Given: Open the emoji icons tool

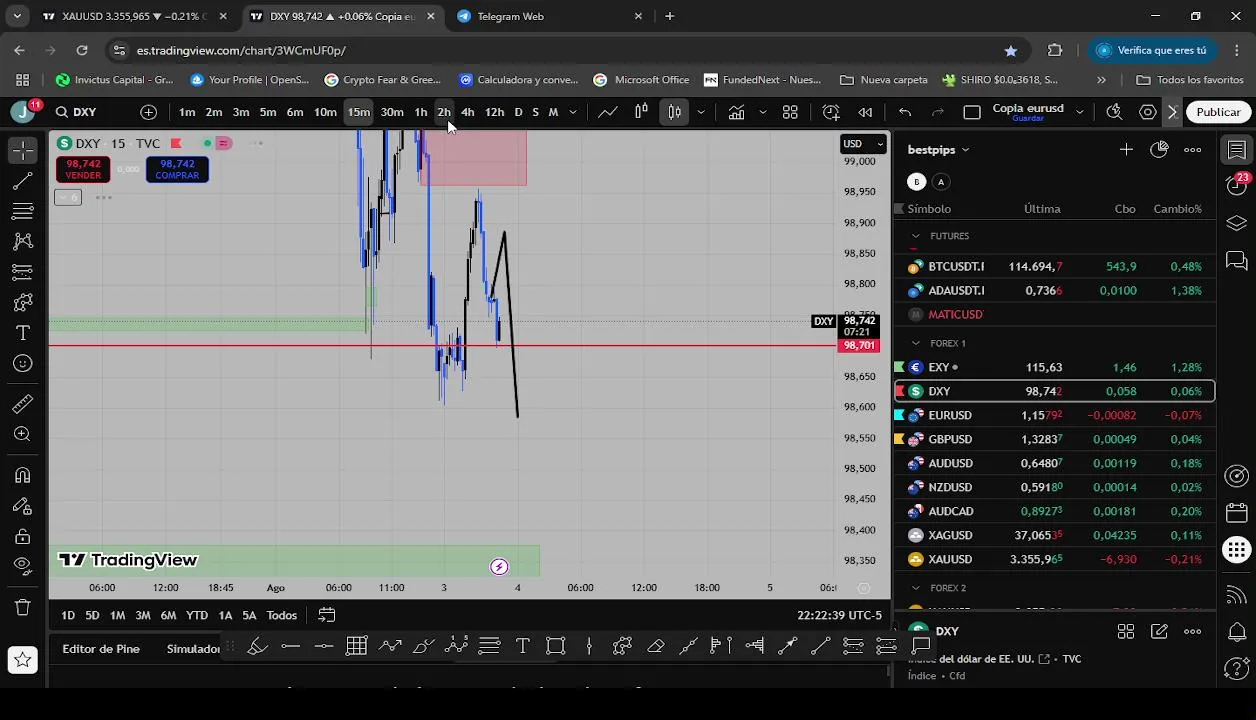Looking at the screenshot, I should click(23, 364).
